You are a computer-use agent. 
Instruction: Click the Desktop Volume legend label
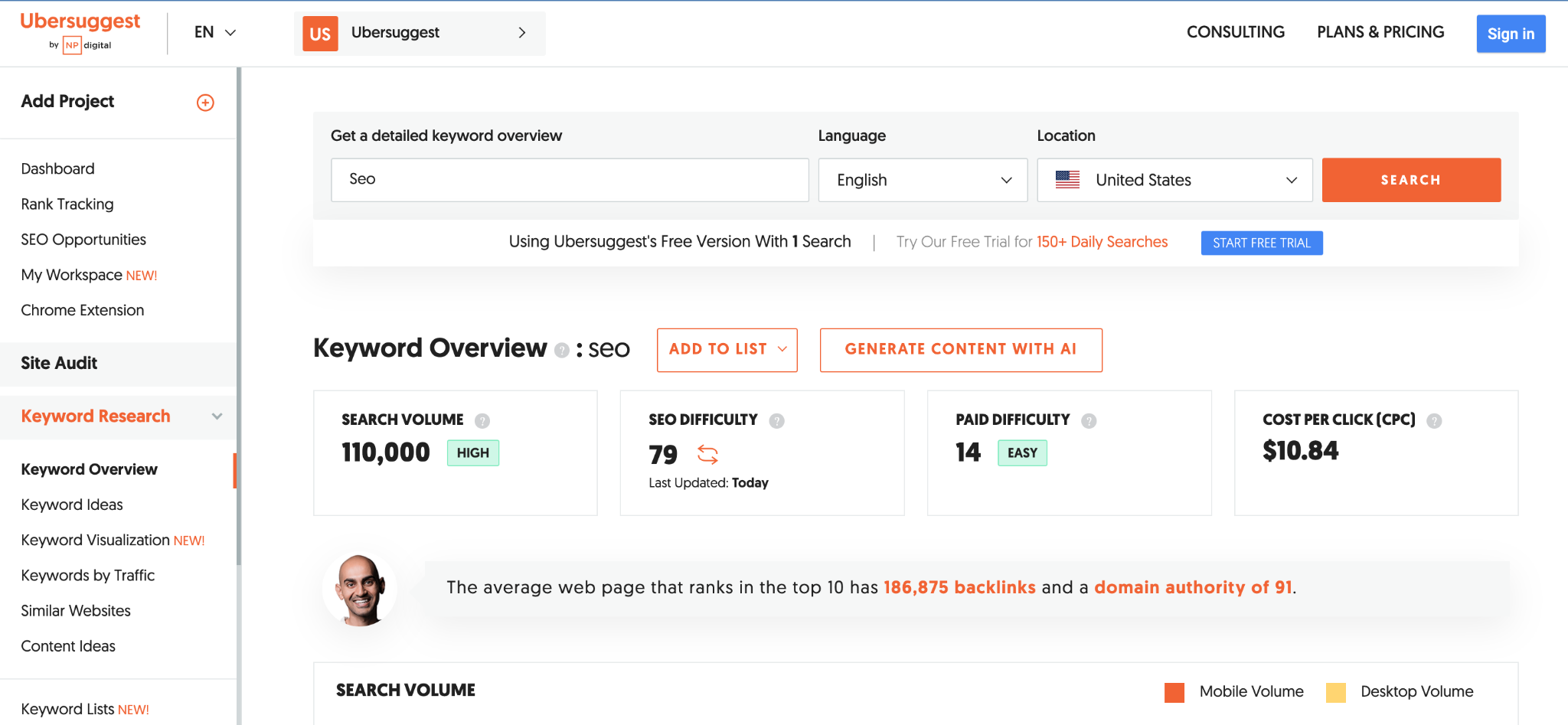(x=1416, y=691)
